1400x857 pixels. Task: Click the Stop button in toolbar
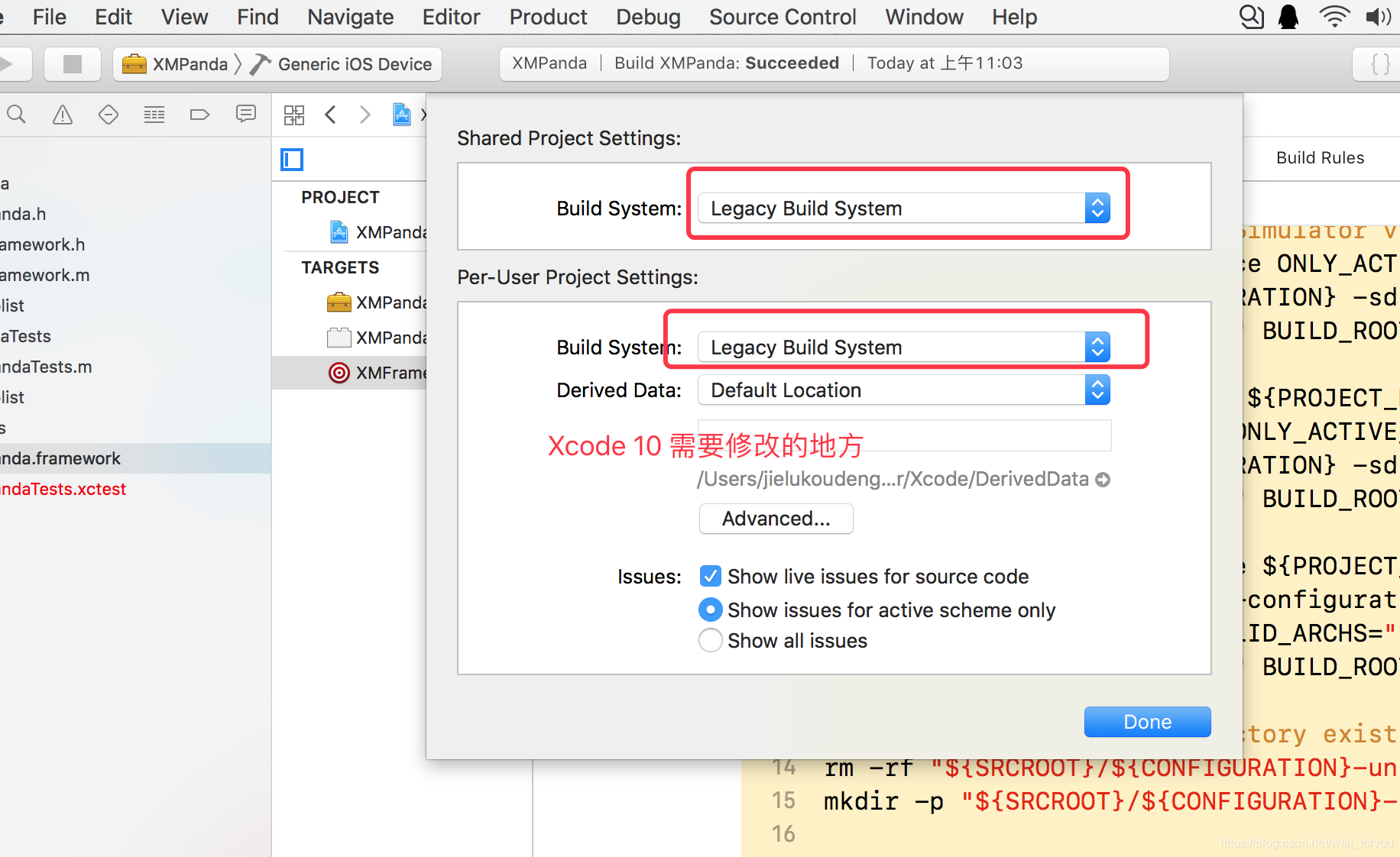(73, 64)
